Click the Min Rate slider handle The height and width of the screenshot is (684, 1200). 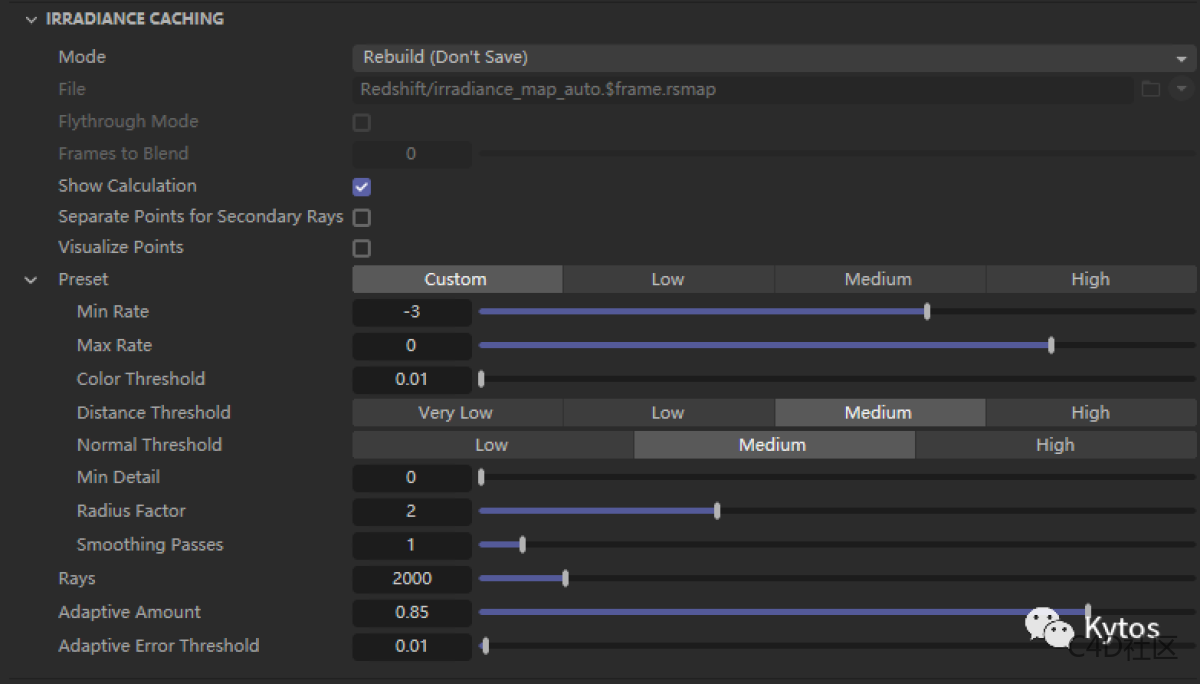pyautogui.click(x=926, y=311)
